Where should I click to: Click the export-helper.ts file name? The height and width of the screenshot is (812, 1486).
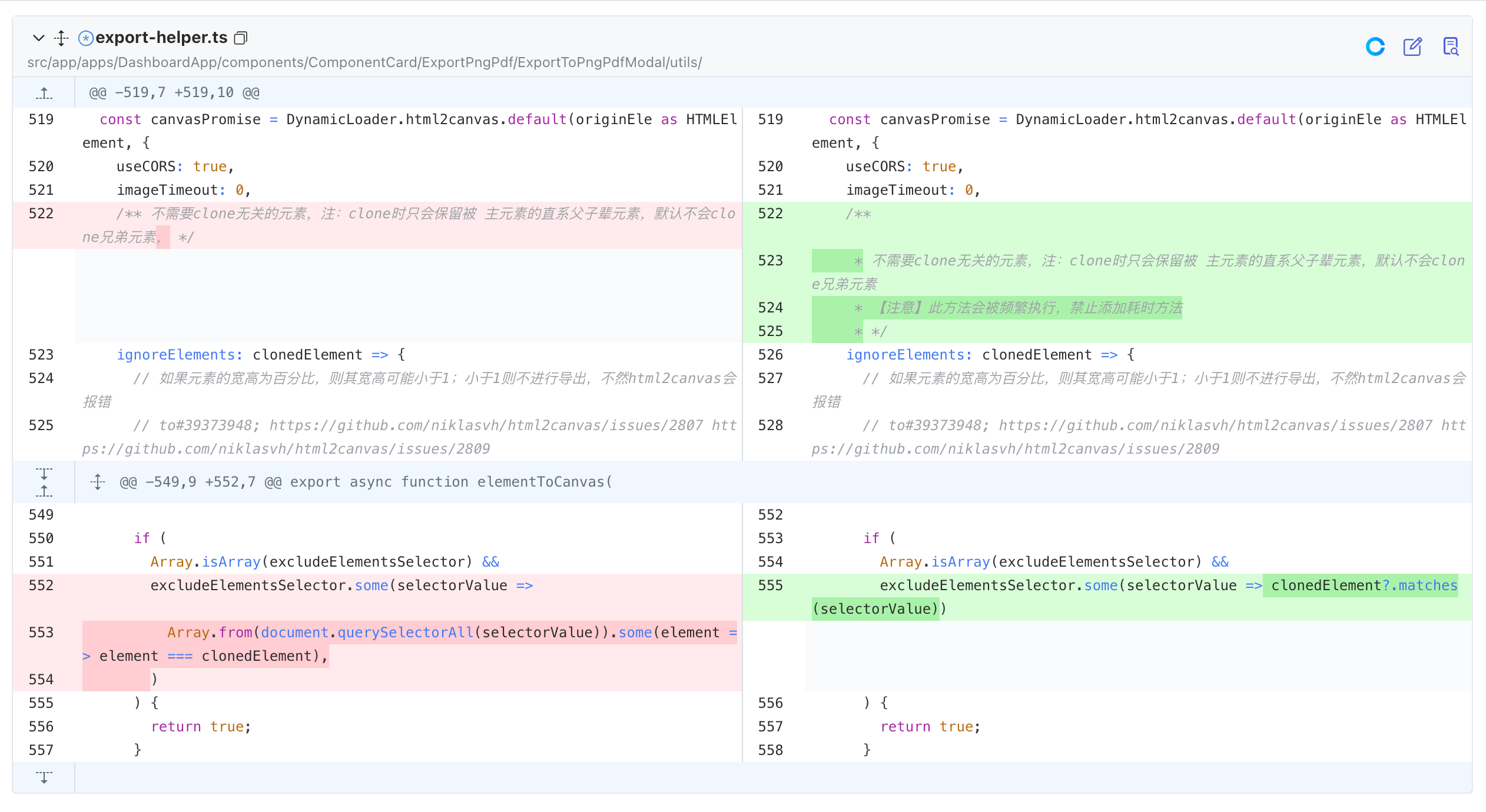click(161, 38)
